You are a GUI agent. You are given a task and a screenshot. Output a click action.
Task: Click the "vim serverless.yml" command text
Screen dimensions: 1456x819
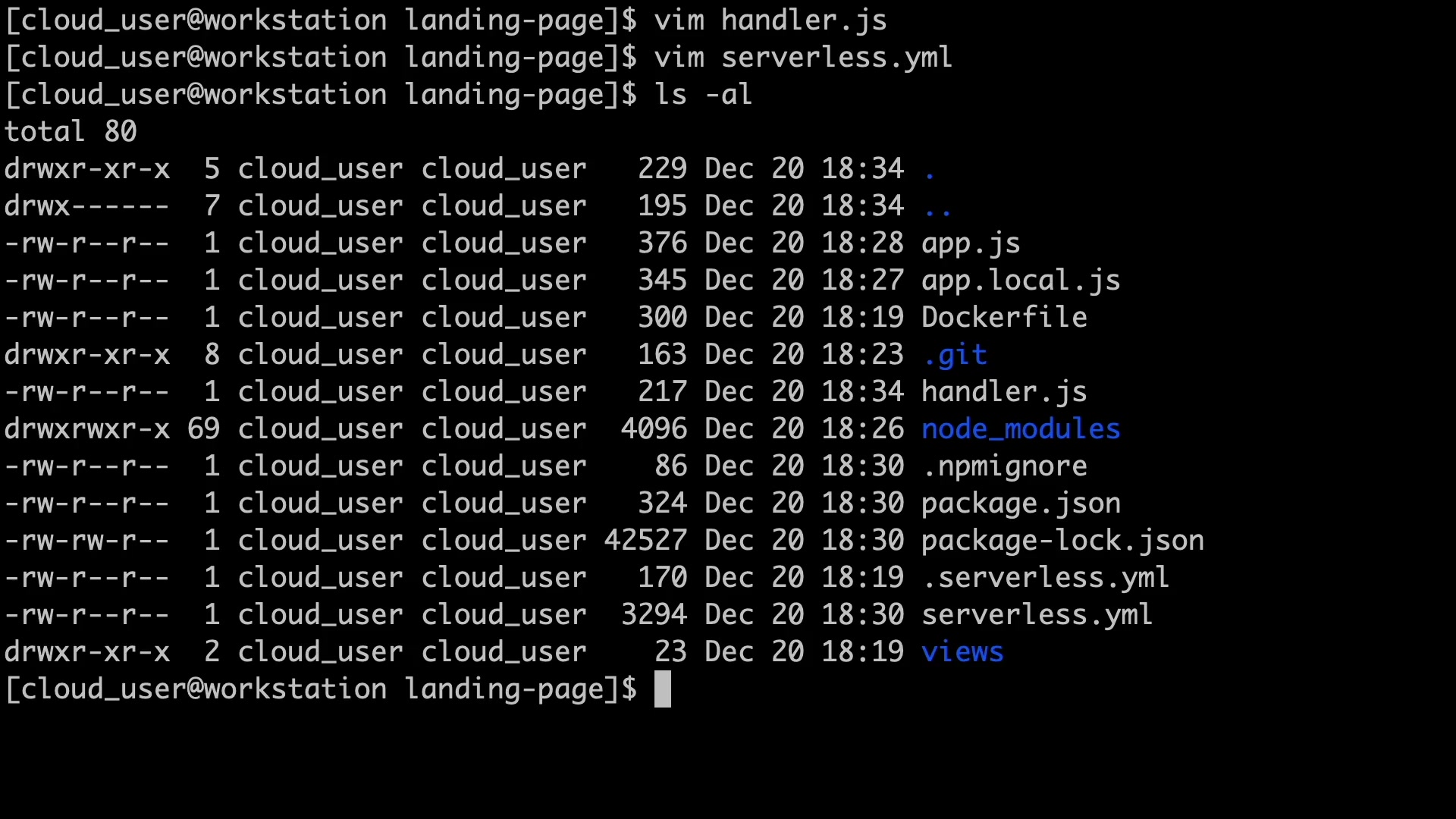click(803, 58)
